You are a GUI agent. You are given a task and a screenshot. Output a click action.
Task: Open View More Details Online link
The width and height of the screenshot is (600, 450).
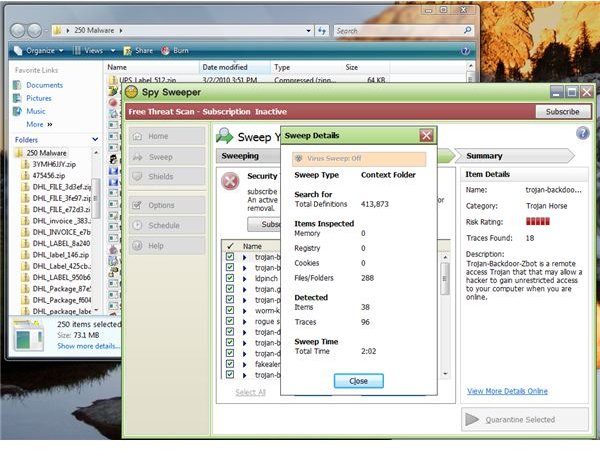pyautogui.click(x=507, y=391)
